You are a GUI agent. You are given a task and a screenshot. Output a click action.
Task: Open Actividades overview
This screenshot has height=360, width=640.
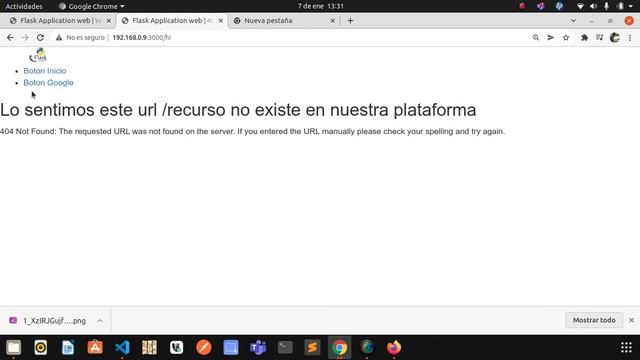[24, 6]
